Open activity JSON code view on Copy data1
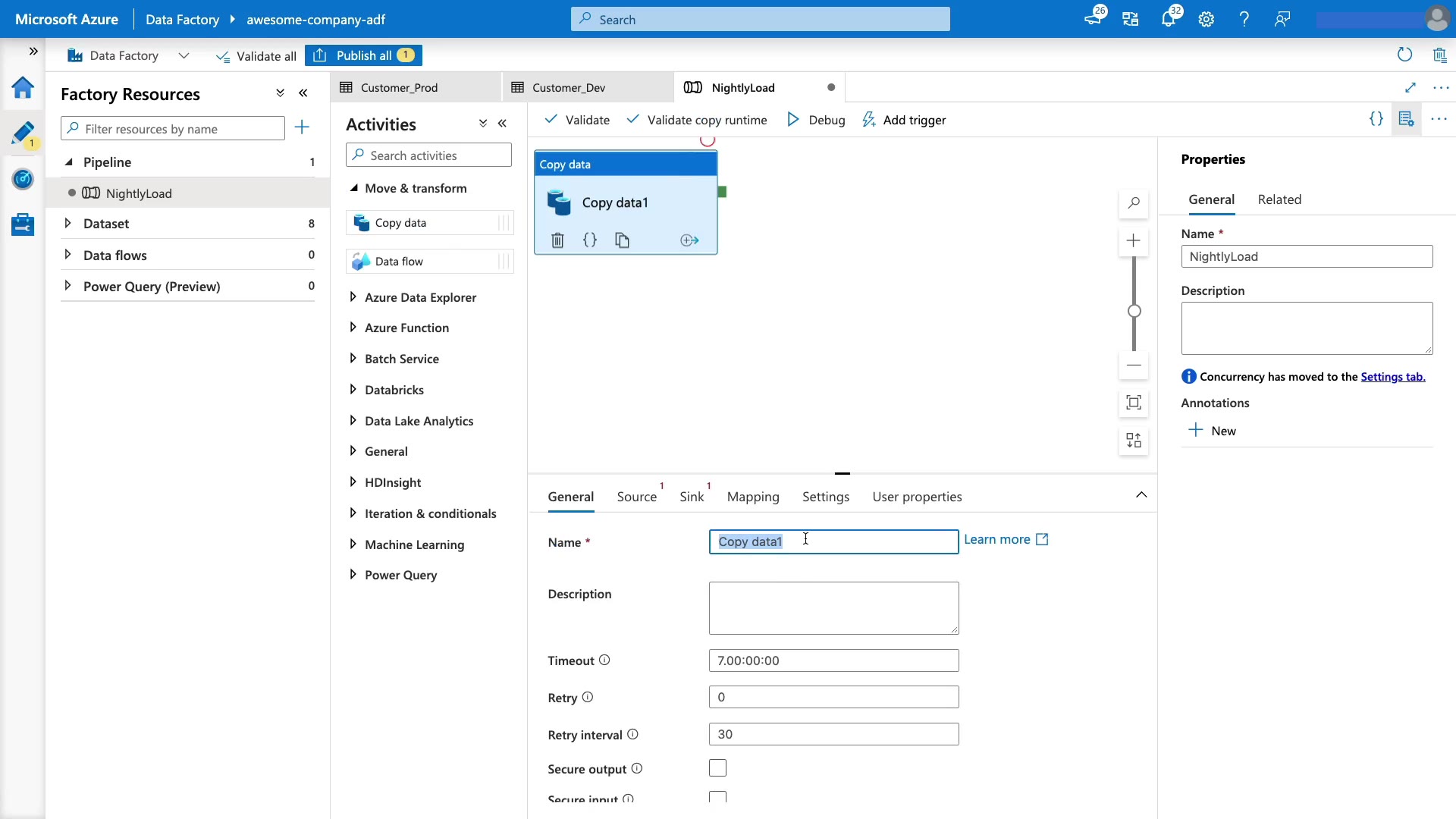The image size is (1456, 819). tap(590, 240)
